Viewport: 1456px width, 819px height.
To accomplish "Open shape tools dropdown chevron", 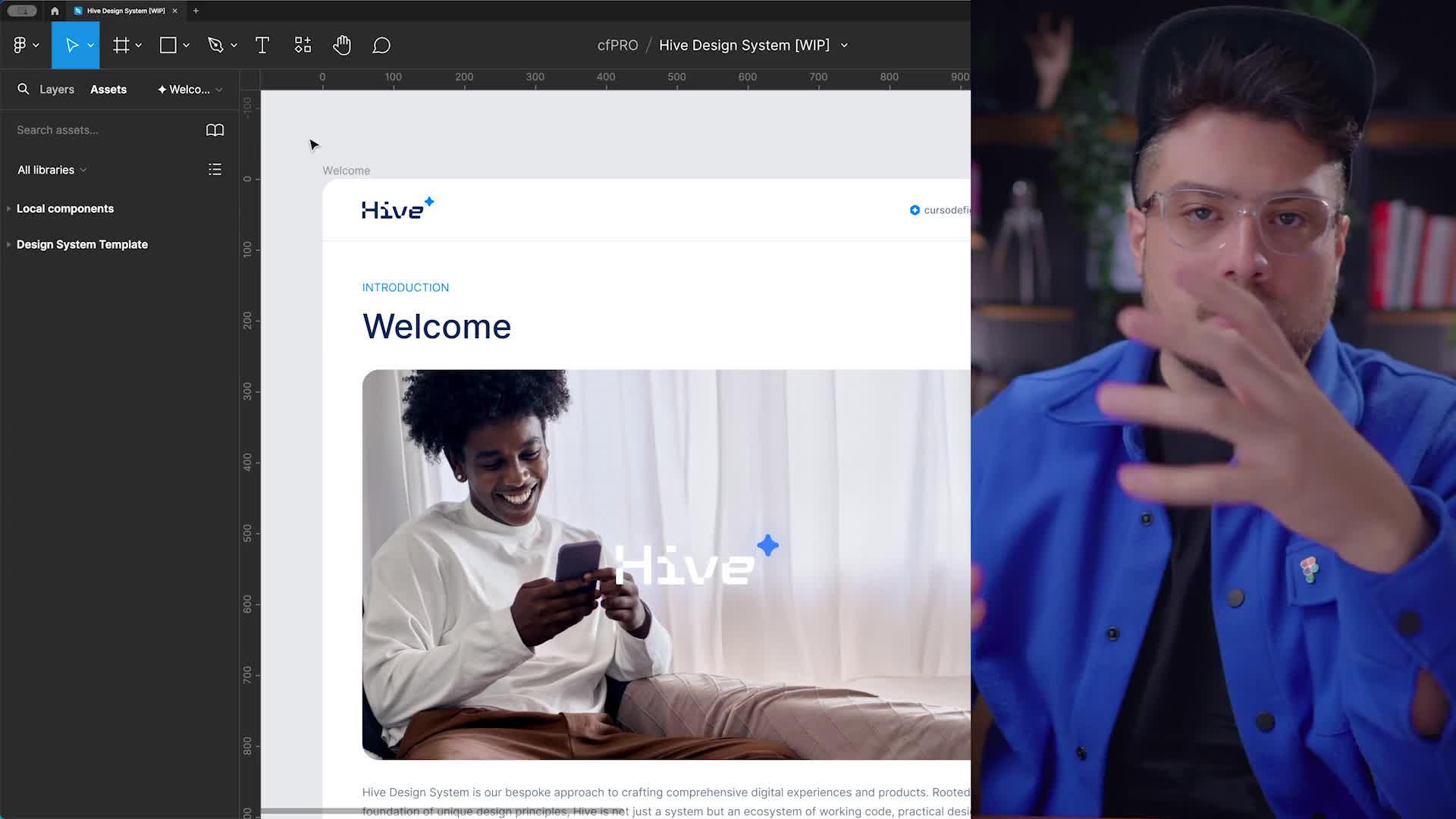I will (187, 45).
